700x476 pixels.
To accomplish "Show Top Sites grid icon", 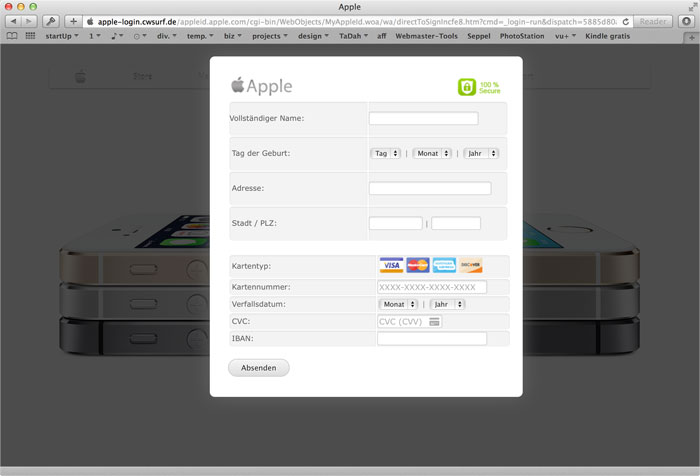I will click(30, 36).
